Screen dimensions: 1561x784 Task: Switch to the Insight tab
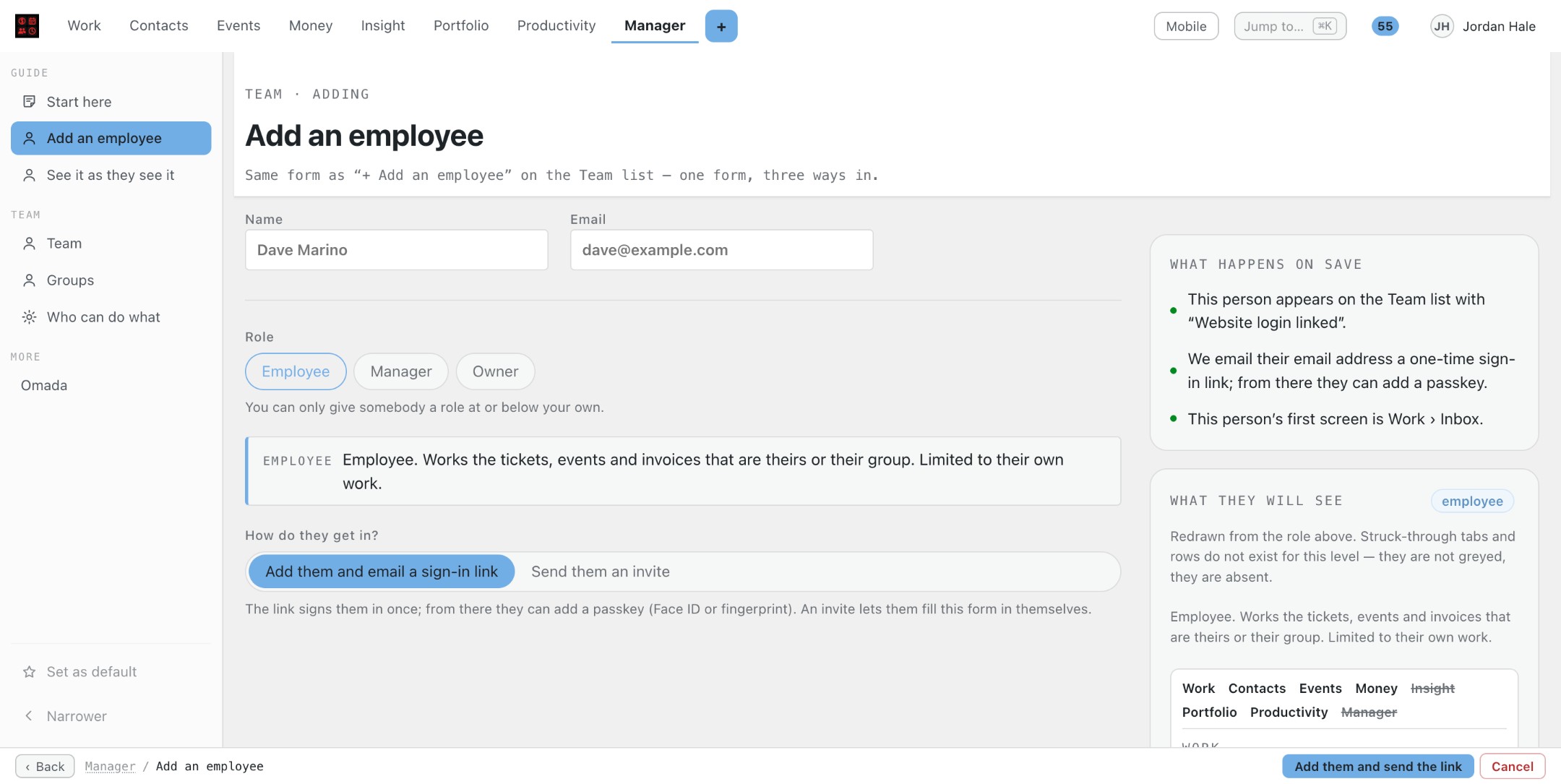pos(383,25)
